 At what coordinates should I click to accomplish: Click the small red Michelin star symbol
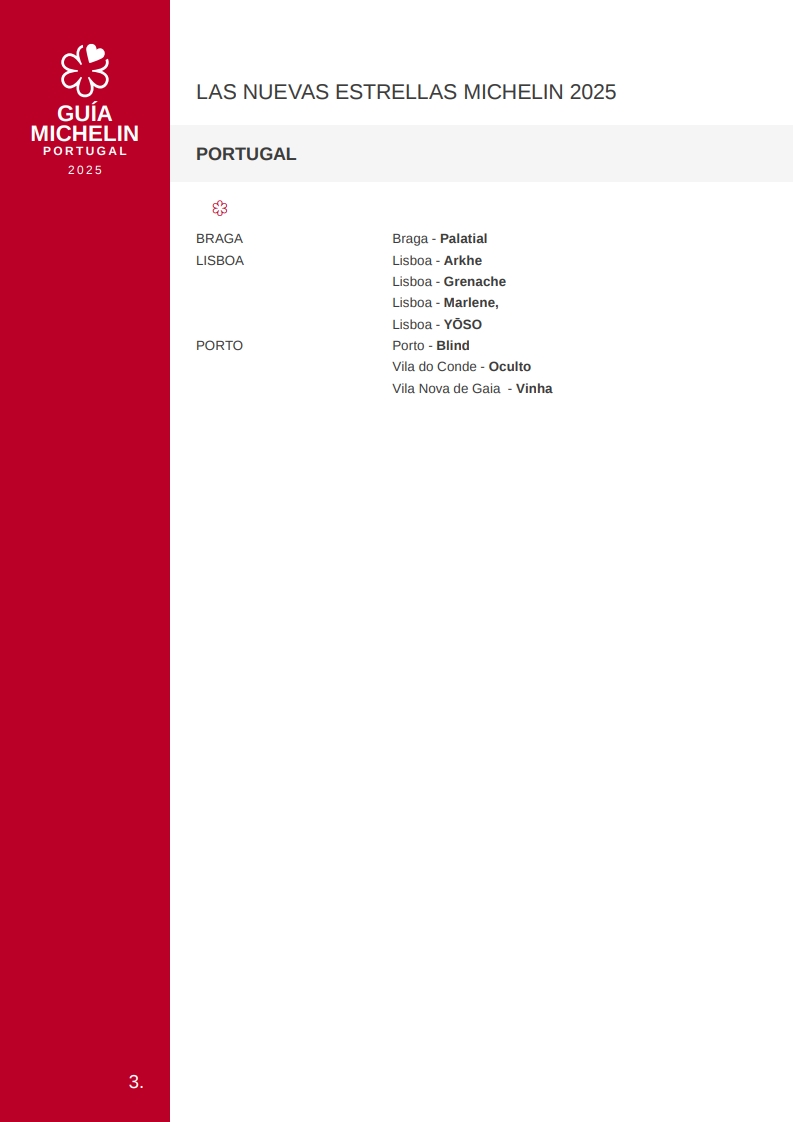(220, 208)
